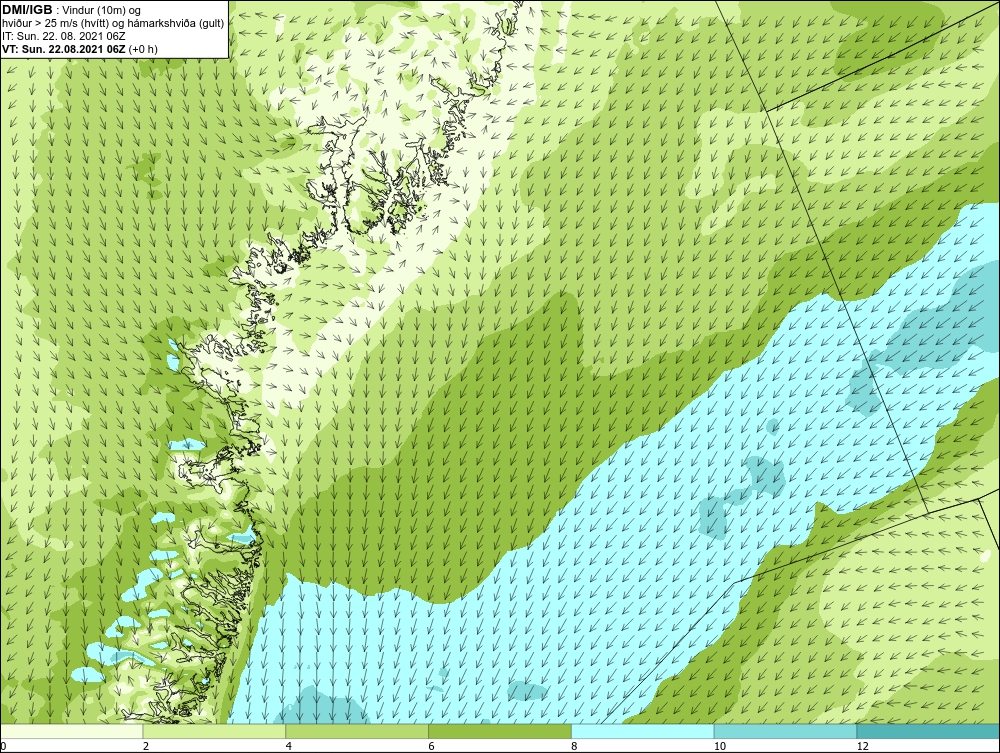Click the 'VT: Sun. 22.08.2021 06Z' valid time
The height and width of the screenshot is (753, 1000).
(64, 49)
